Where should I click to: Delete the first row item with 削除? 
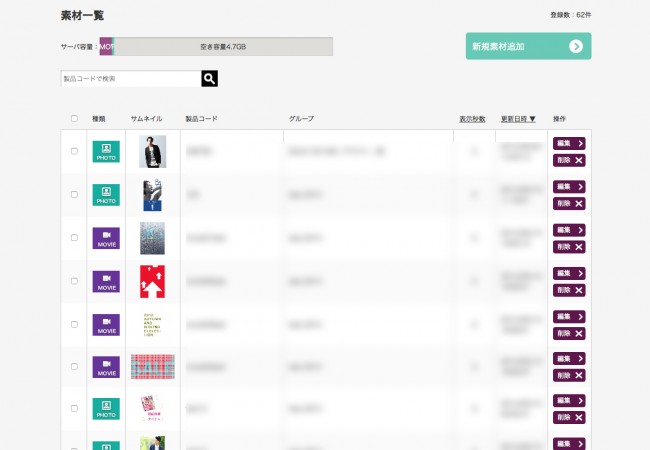pyautogui.click(x=569, y=160)
